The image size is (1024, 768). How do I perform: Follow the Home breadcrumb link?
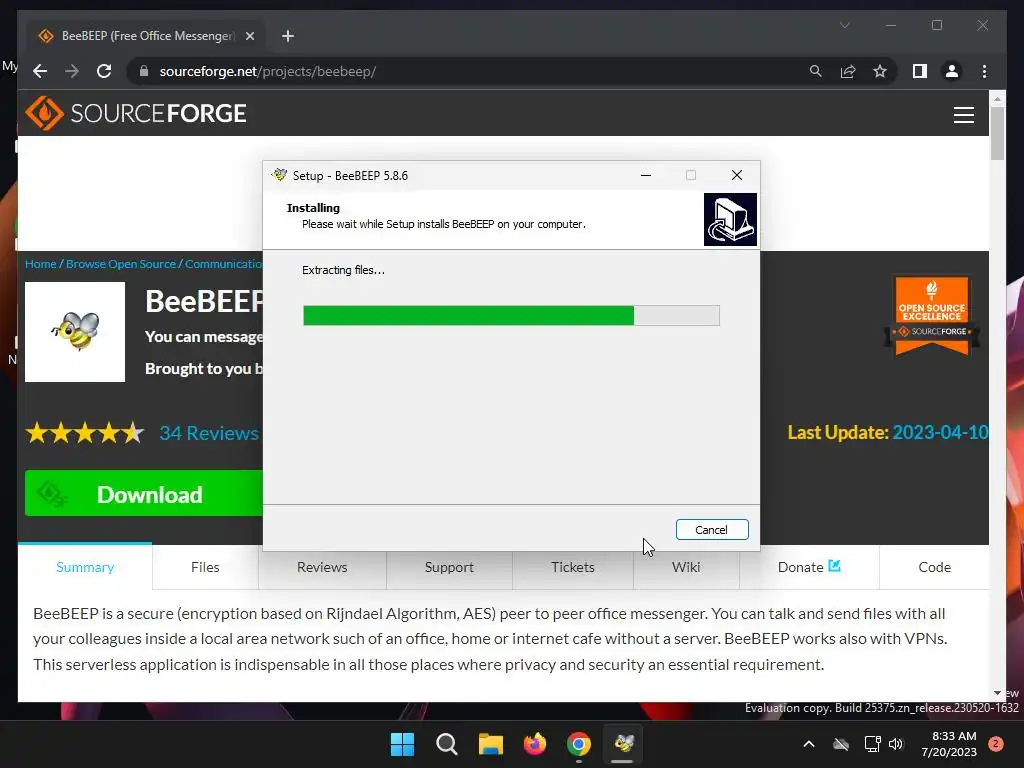(x=40, y=264)
